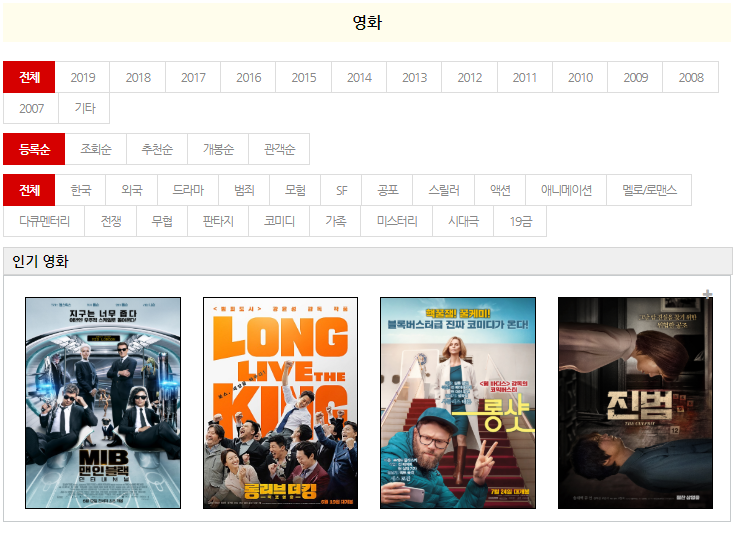The width and height of the screenshot is (745, 537).
Task: Pick the 무협 genre
Action: tap(162, 221)
